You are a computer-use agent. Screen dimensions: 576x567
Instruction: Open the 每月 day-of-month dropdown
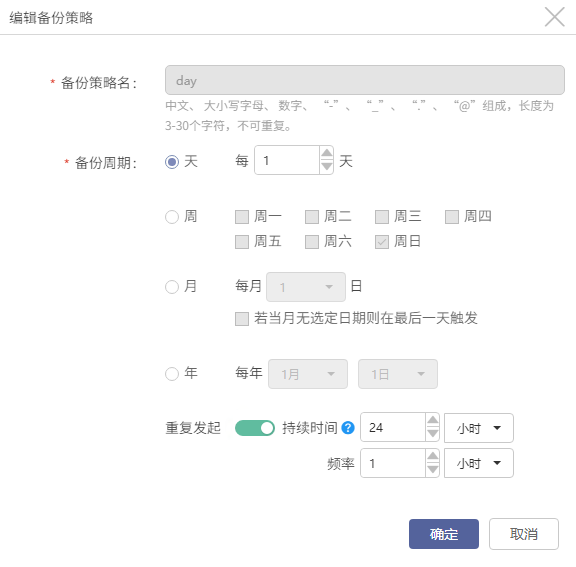306,287
